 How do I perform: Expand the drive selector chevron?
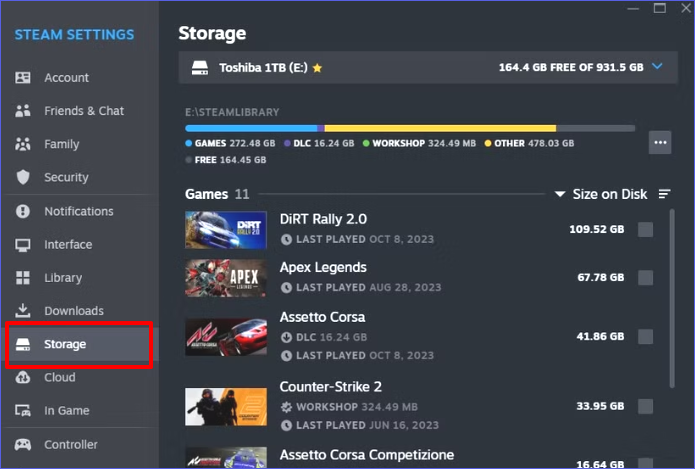click(x=657, y=66)
